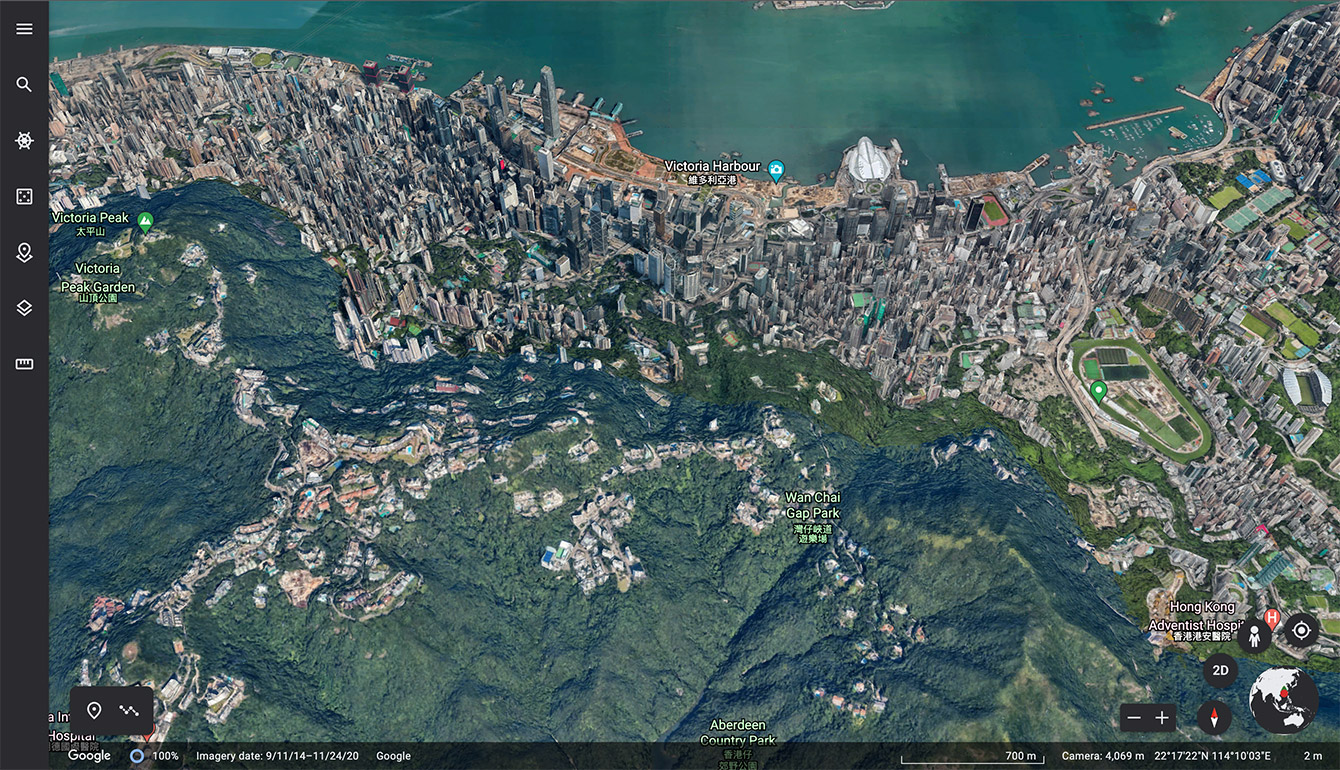Click Hong Kong Adventist Hospital label
The width and height of the screenshot is (1340, 770).
point(1196,621)
